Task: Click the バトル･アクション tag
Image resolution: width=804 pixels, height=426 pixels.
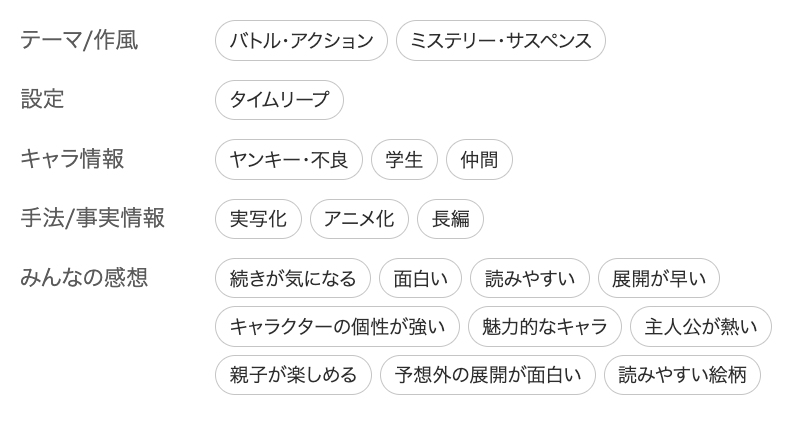Action: point(301,40)
